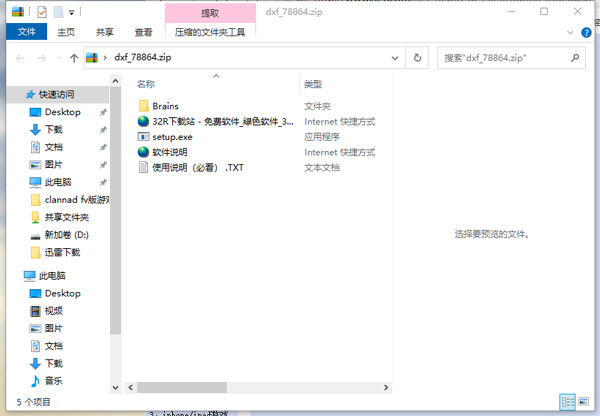Expand the address bar history dropdown
Viewport: 600px width, 416px height.
click(x=395, y=58)
